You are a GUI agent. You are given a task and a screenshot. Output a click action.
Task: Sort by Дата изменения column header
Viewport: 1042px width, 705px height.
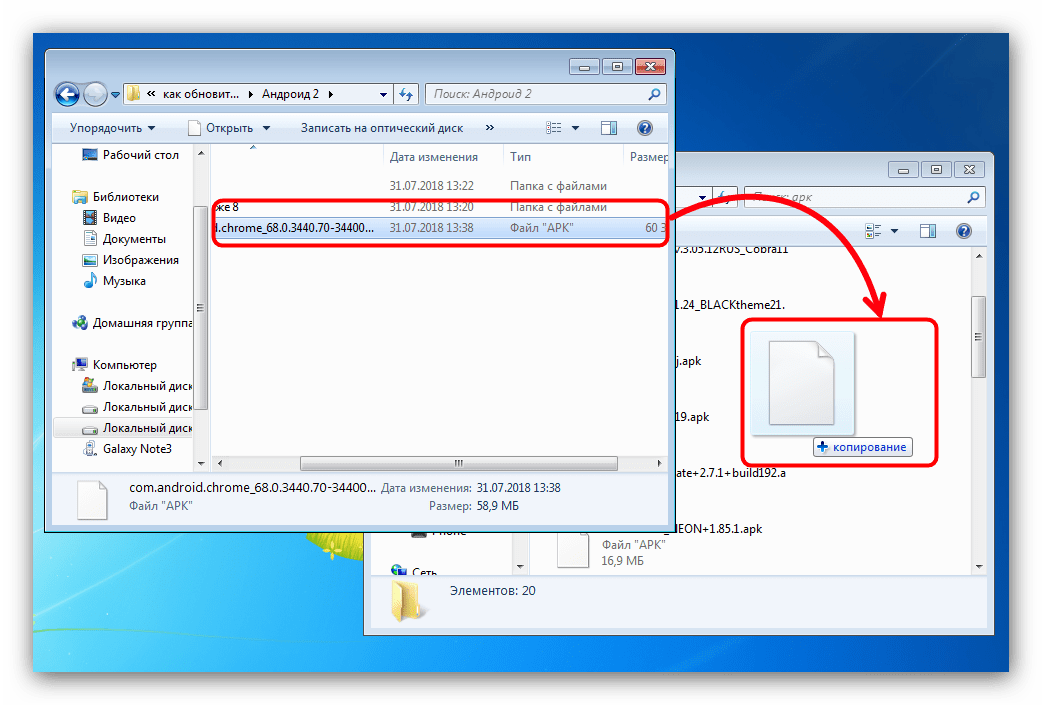[433, 157]
